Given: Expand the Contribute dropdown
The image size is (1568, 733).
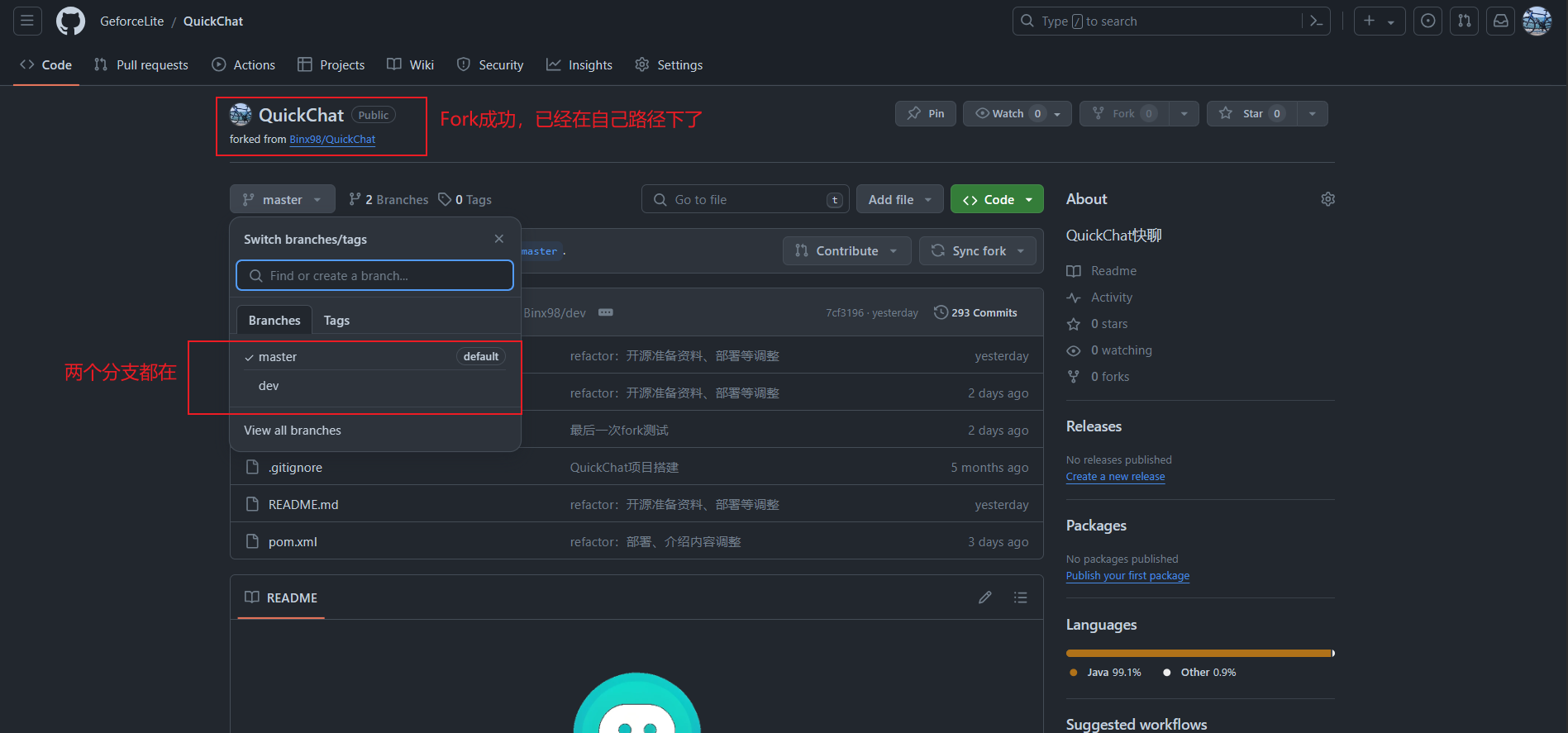Looking at the screenshot, I should (847, 250).
